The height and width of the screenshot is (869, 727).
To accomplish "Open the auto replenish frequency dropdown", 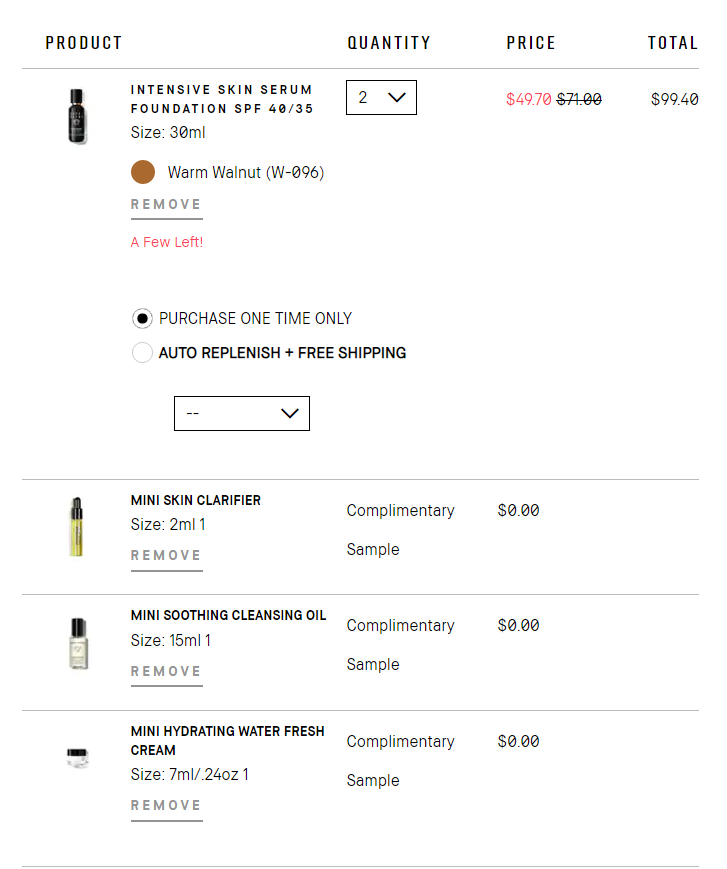I will [x=242, y=414].
